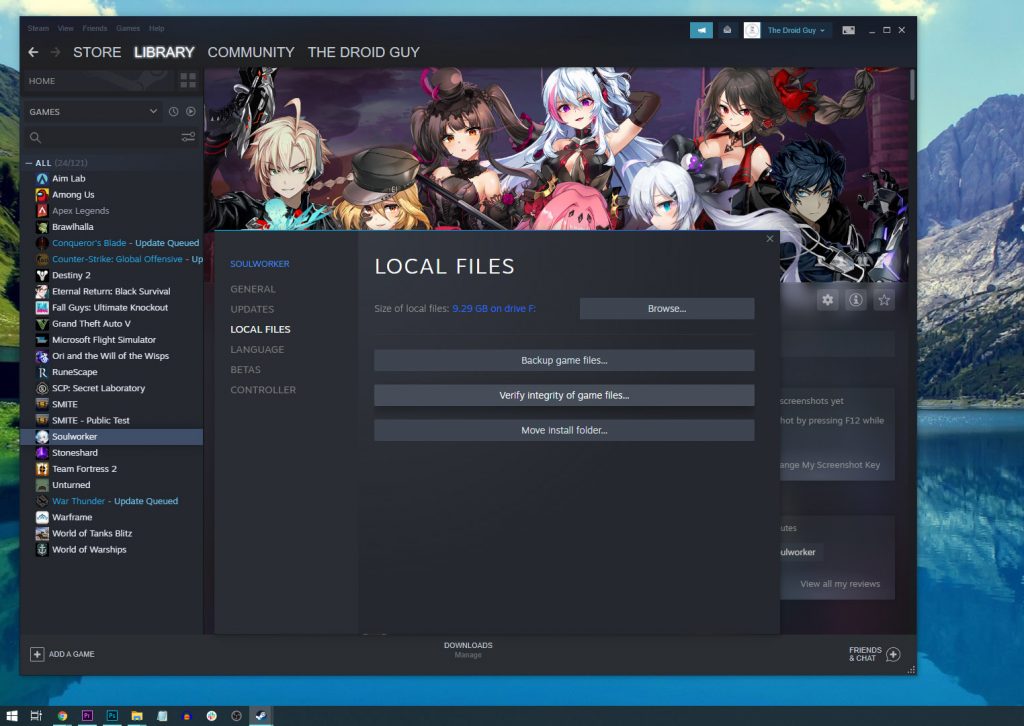Switch to Chrome on the taskbar
This screenshot has width=1024, height=726.
[62, 716]
